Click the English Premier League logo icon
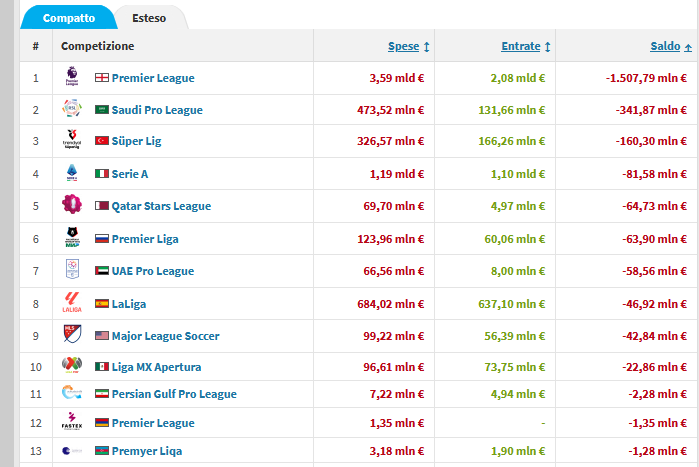699x467 pixels. point(72,76)
